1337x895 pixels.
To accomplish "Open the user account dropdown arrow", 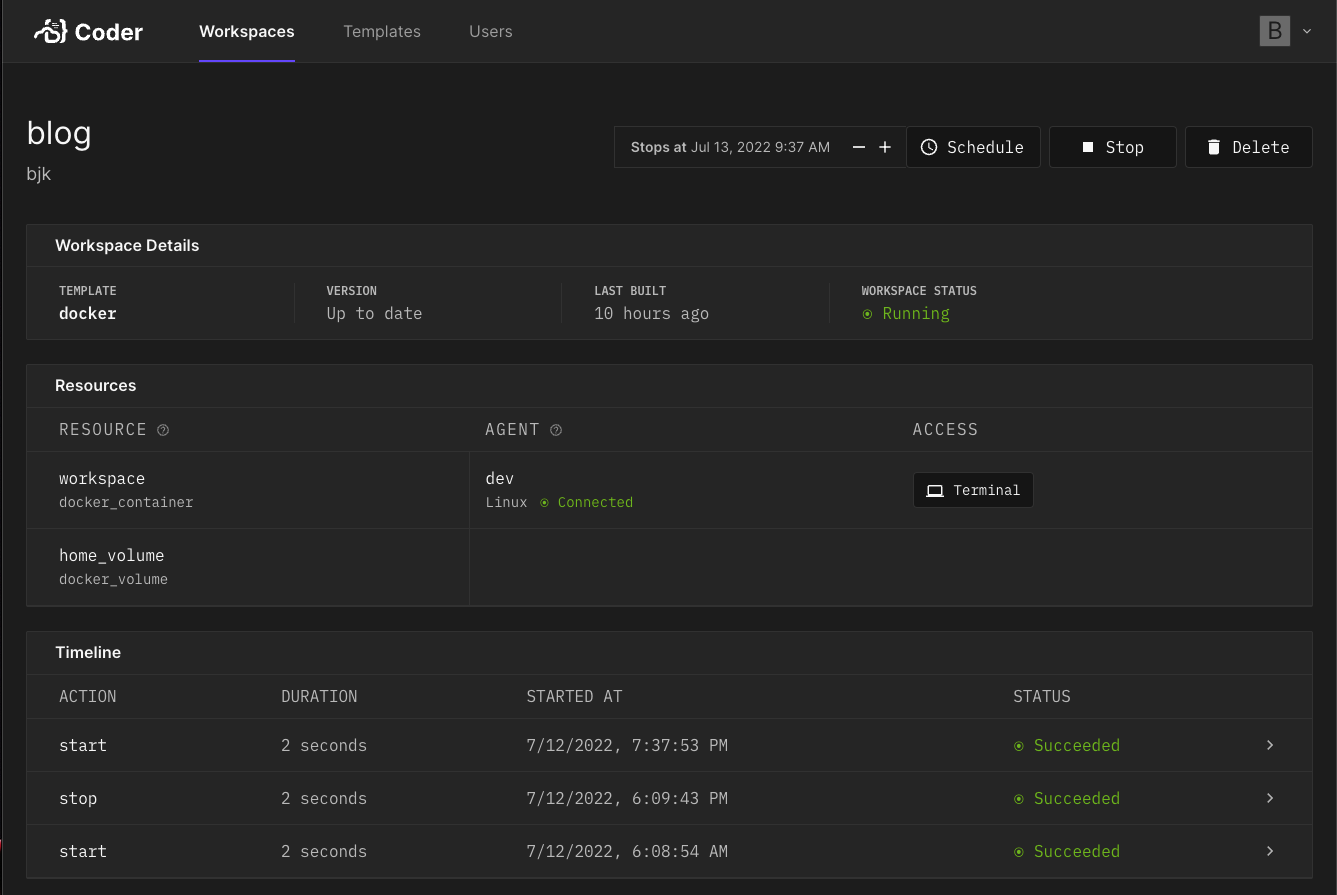I will pos(1307,31).
